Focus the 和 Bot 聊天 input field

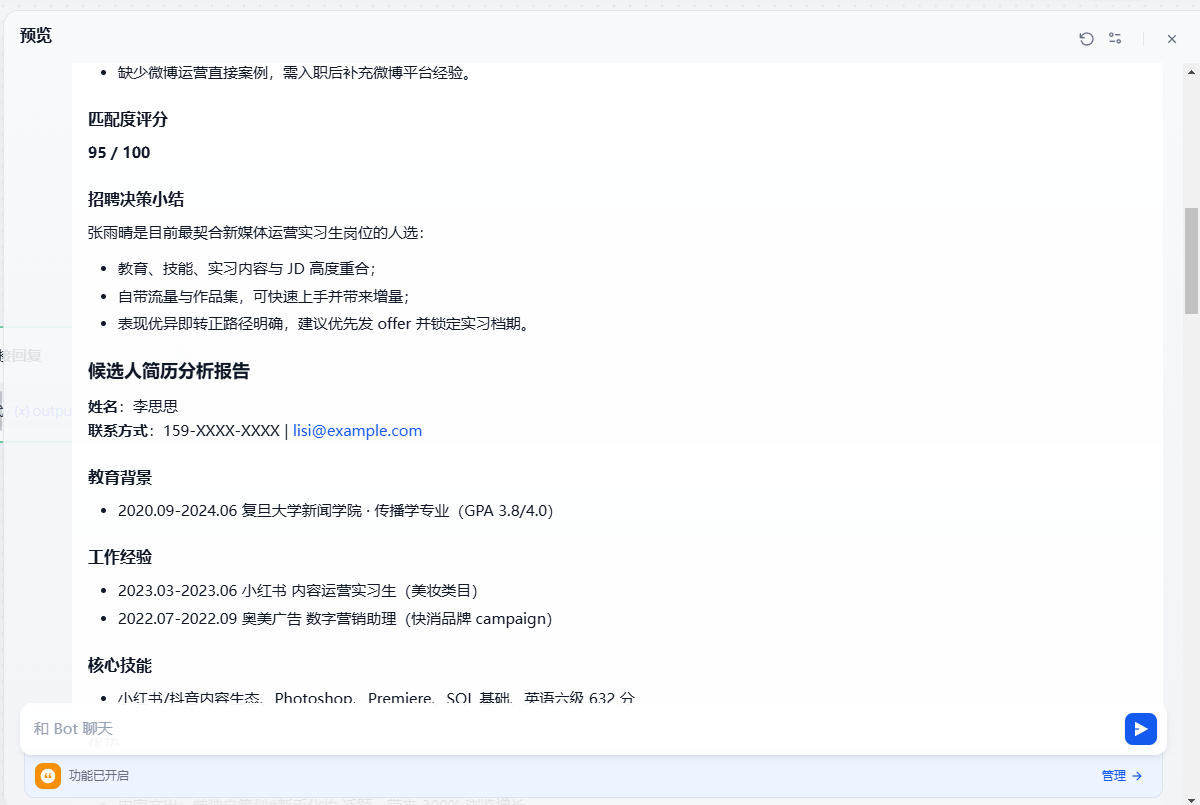pos(570,729)
